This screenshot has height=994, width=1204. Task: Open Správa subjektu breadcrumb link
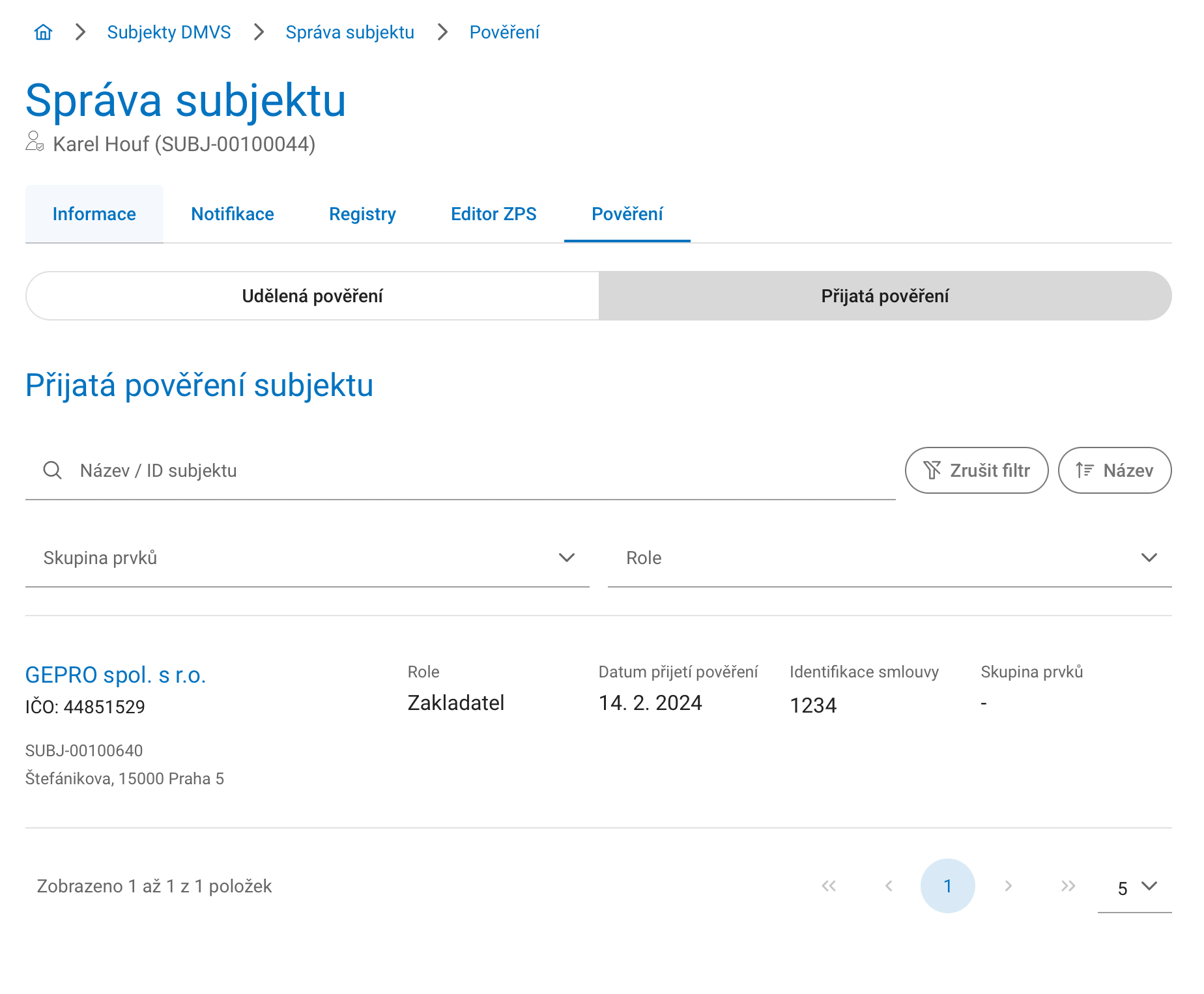coord(350,32)
